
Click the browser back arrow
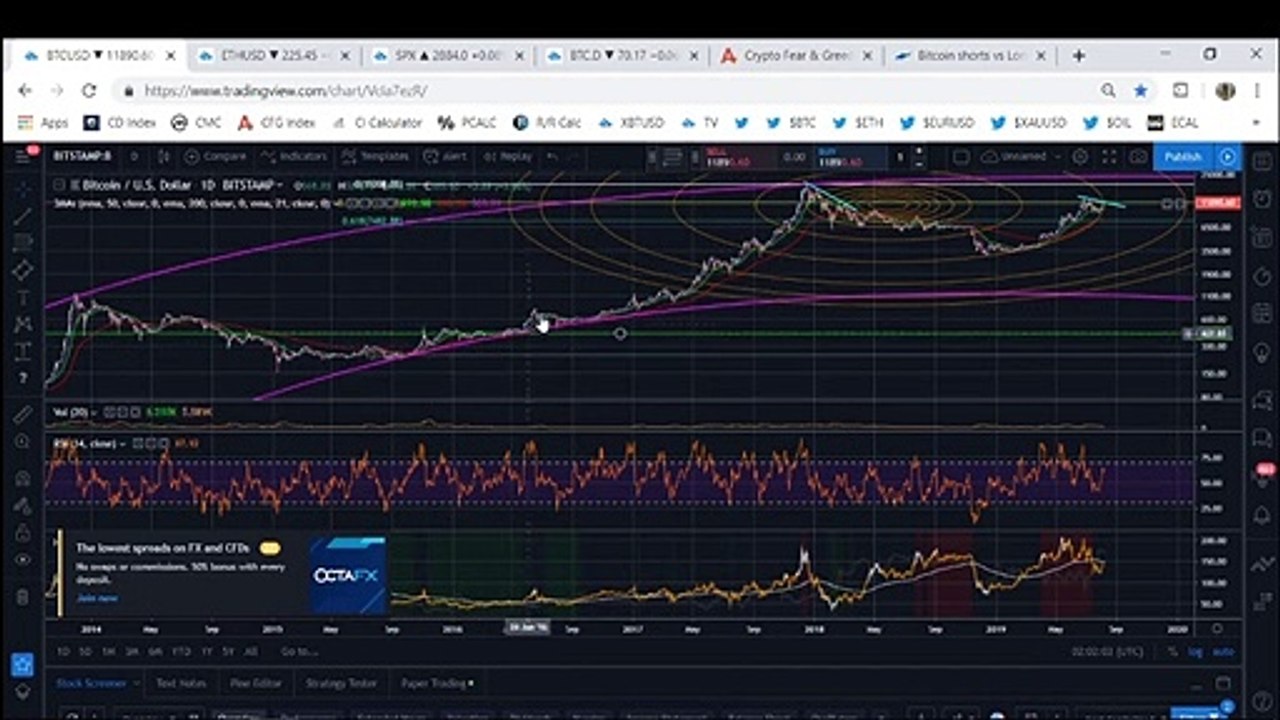(x=25, y=90)
